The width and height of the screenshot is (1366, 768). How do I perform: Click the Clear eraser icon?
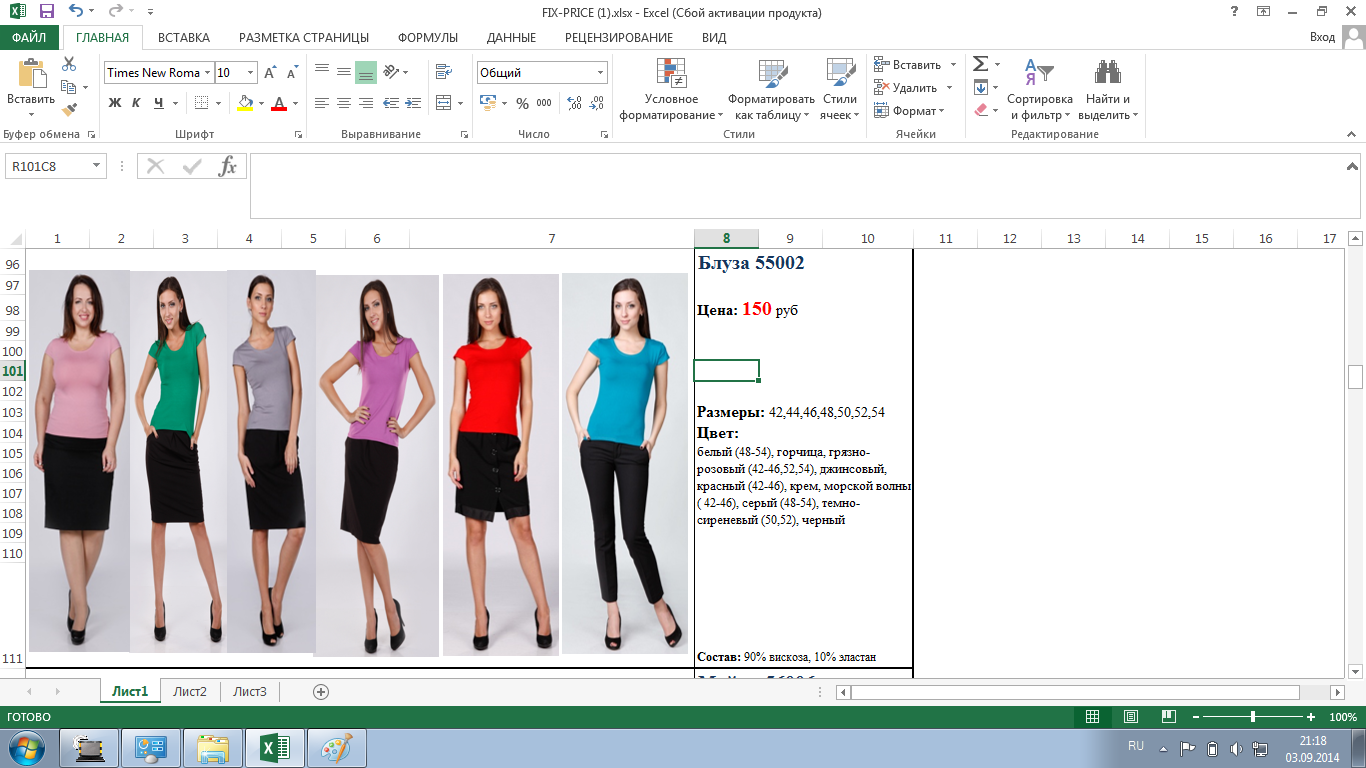coord(980,110)
